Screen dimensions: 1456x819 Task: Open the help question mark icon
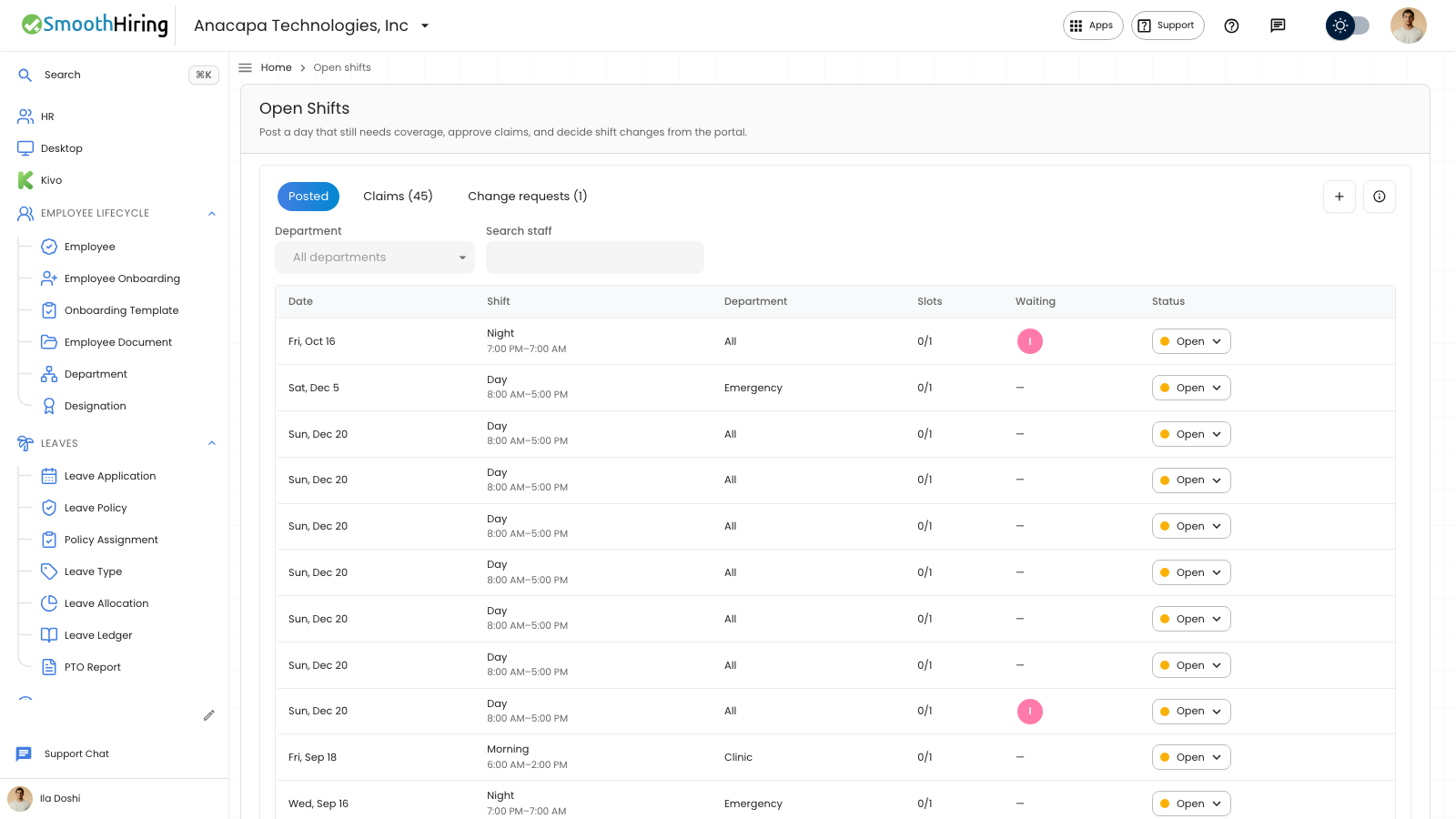pos(1231,25)
